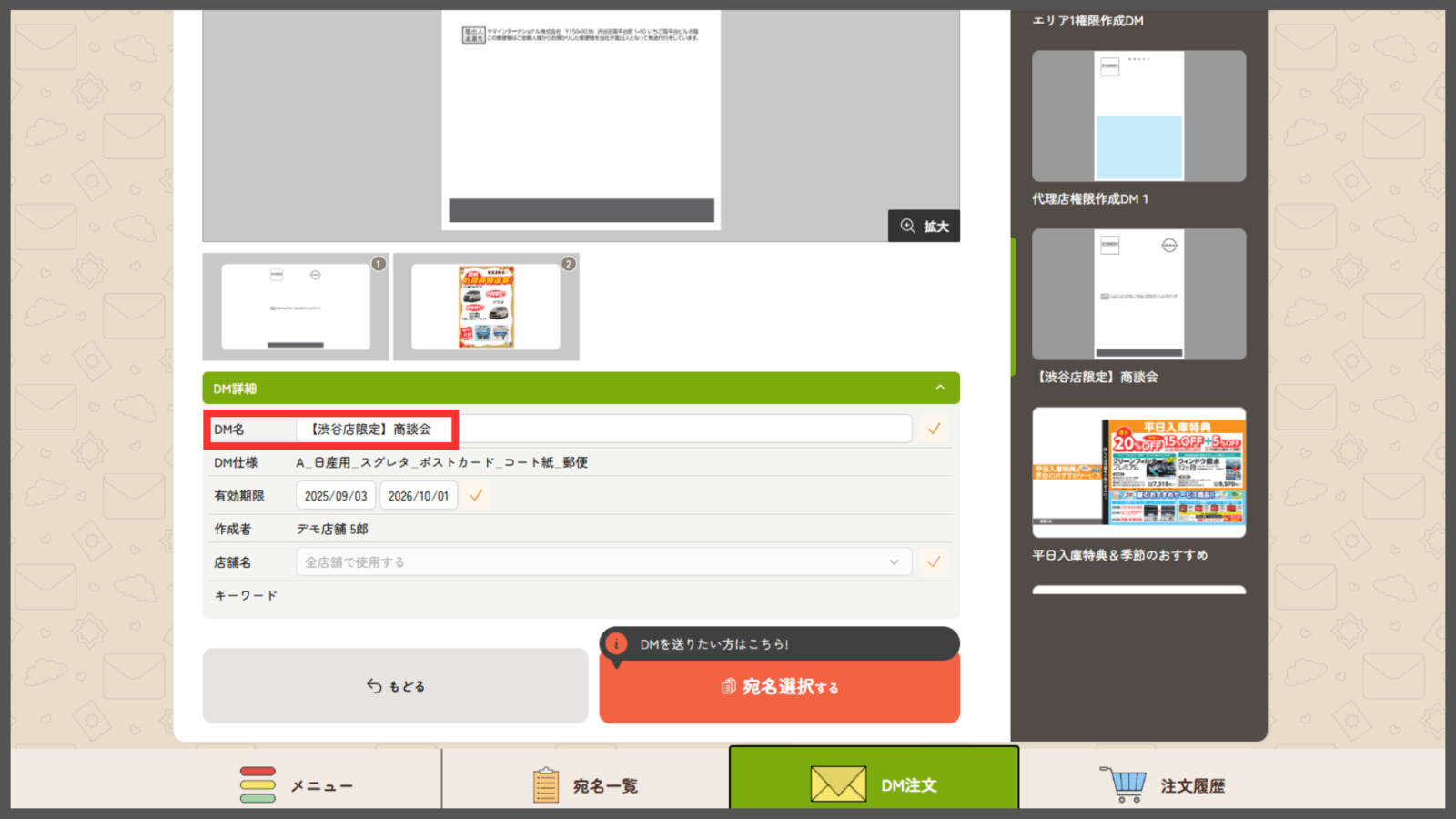This screenshot has height=819, width=1456.
Task: Click the shopping cart order history icon
Action: click(1124, 784)
